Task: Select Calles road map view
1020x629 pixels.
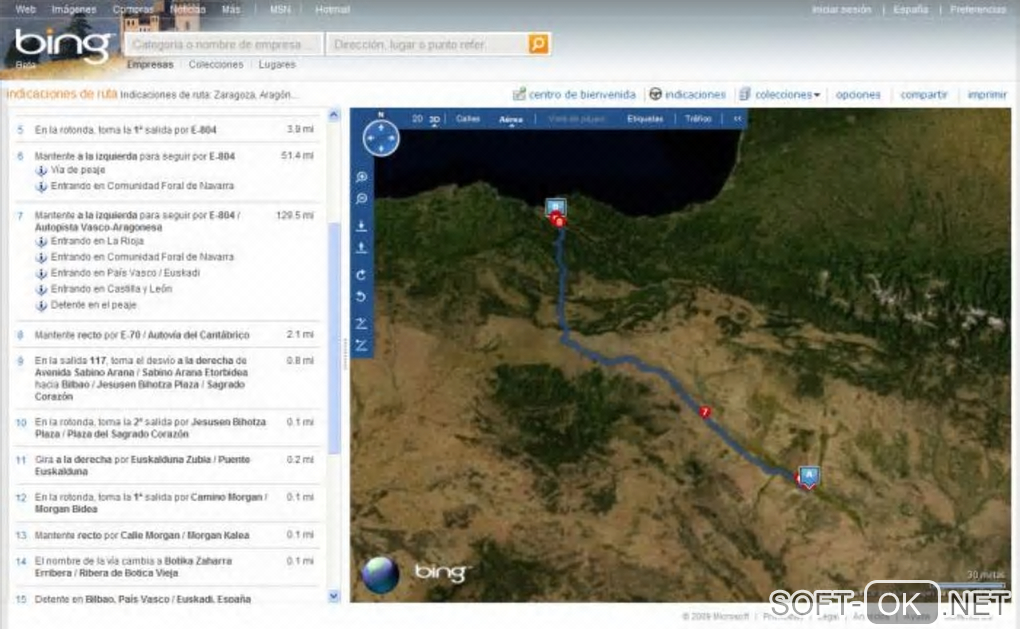Action: 468,119
